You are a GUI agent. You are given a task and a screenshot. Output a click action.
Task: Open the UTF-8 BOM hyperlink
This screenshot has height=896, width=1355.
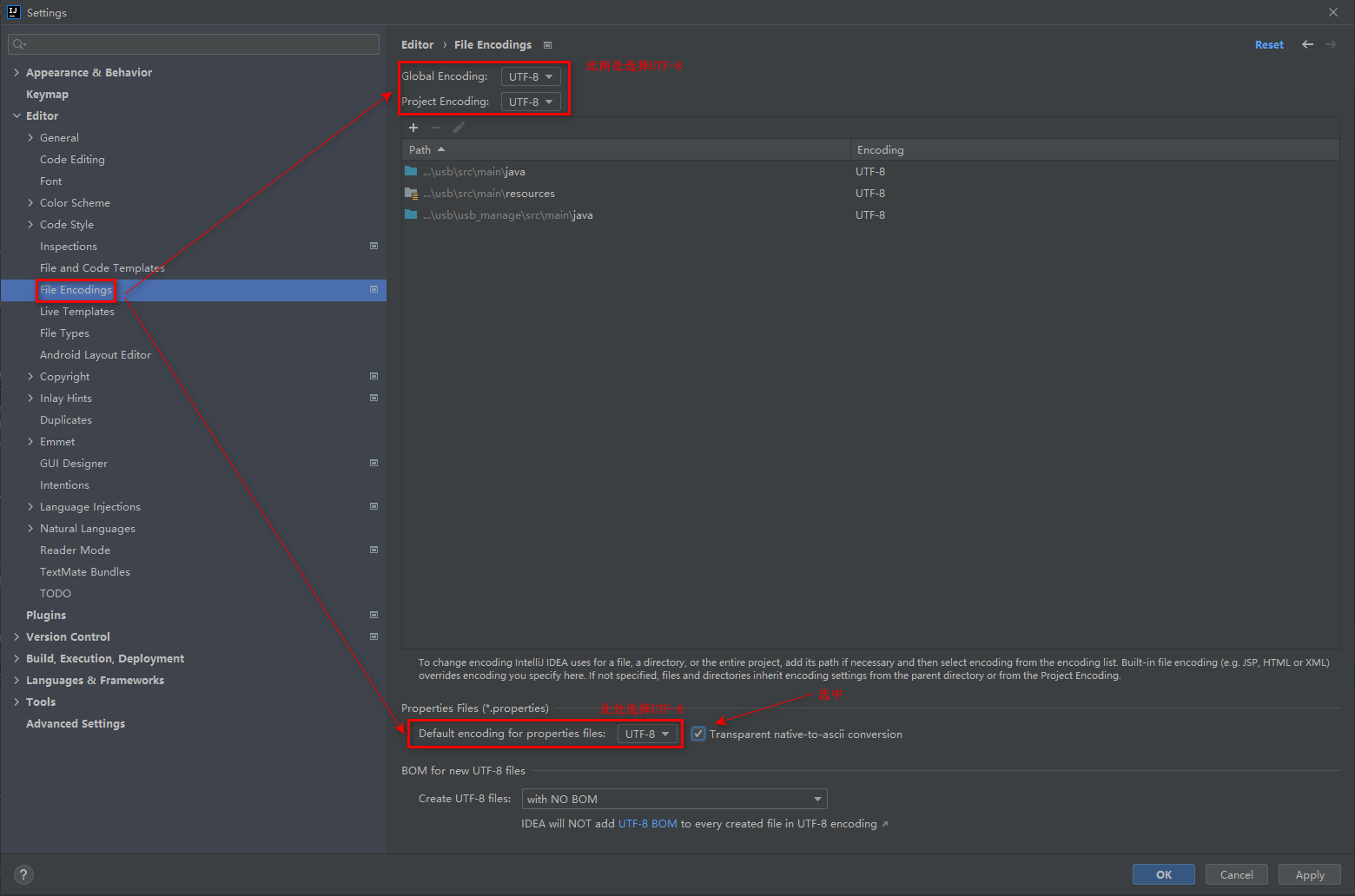coord(647,824)
